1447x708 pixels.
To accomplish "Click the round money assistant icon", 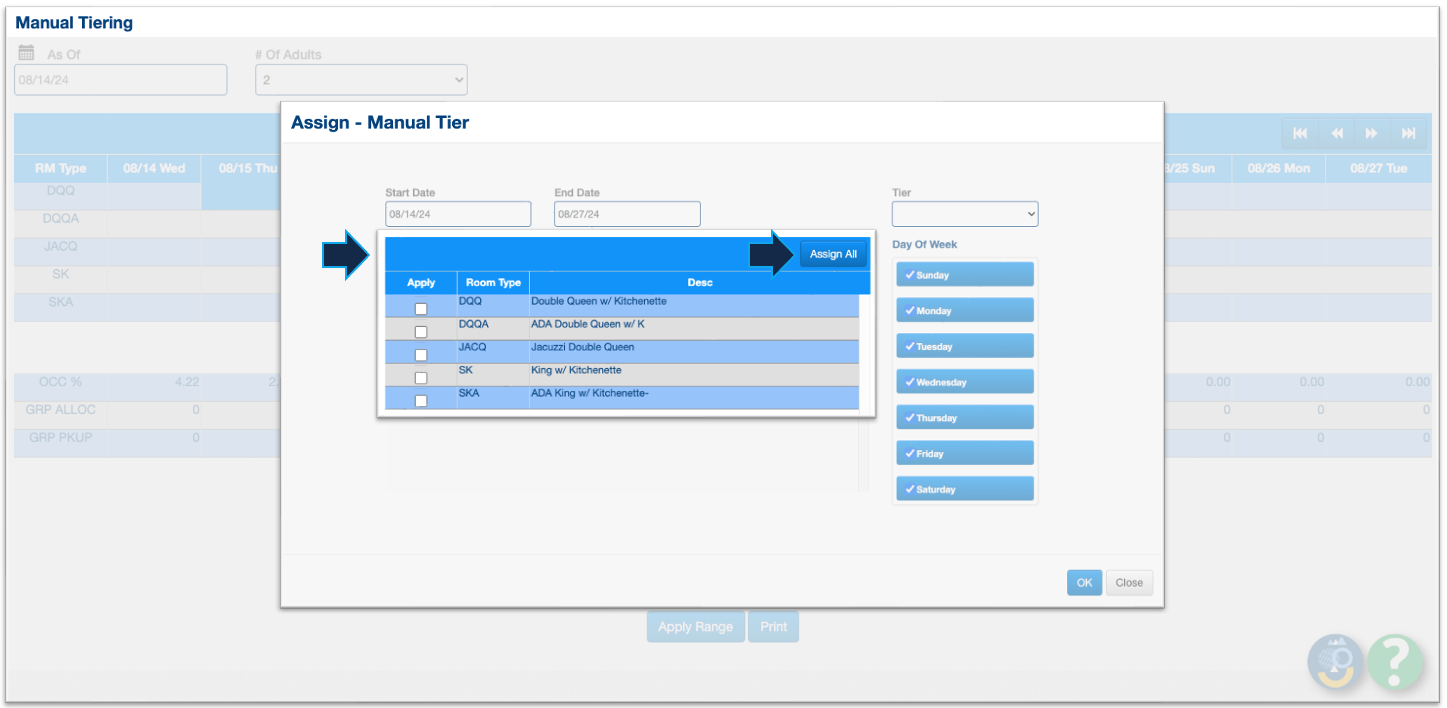I will [x=1336, y=662].
